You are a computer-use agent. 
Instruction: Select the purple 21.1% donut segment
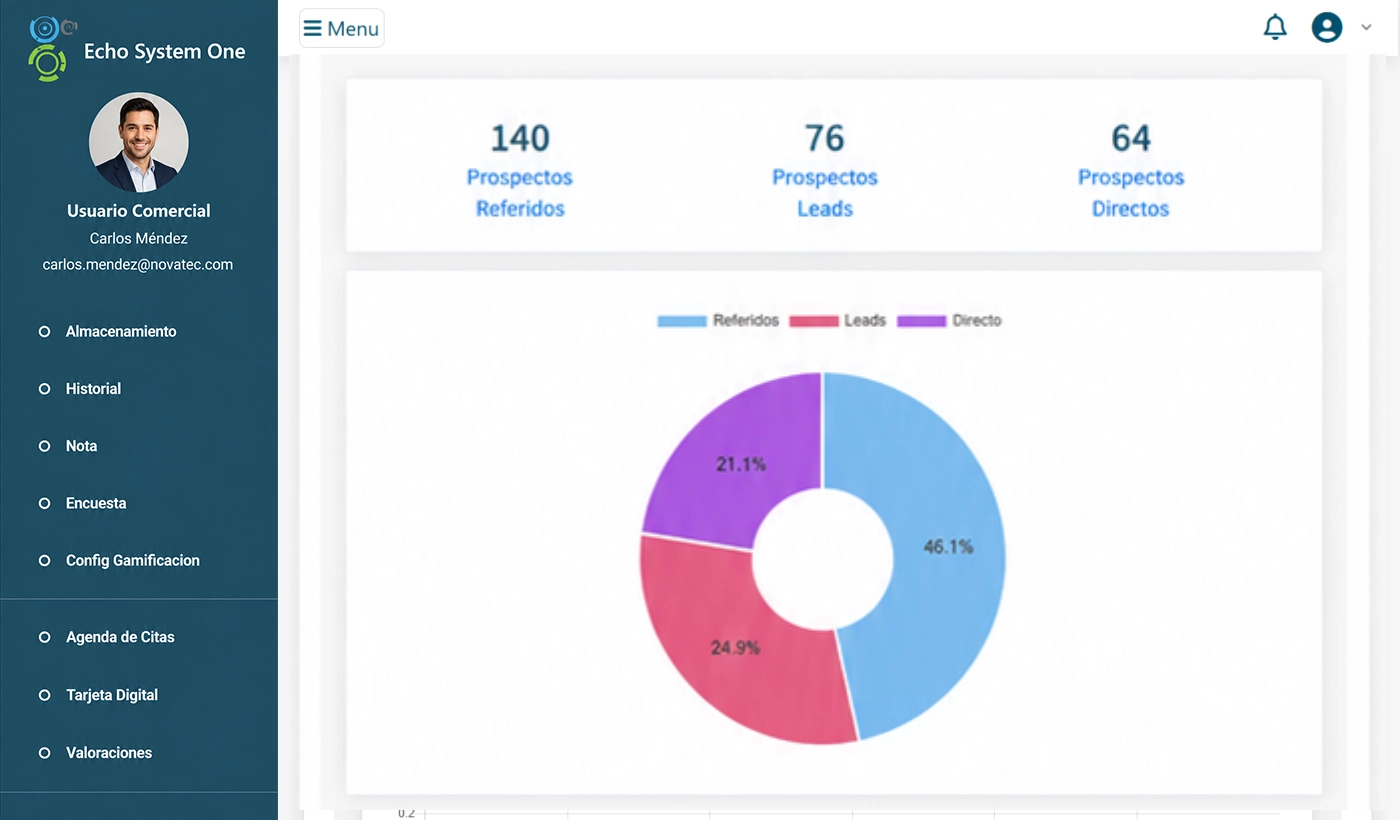743,463
